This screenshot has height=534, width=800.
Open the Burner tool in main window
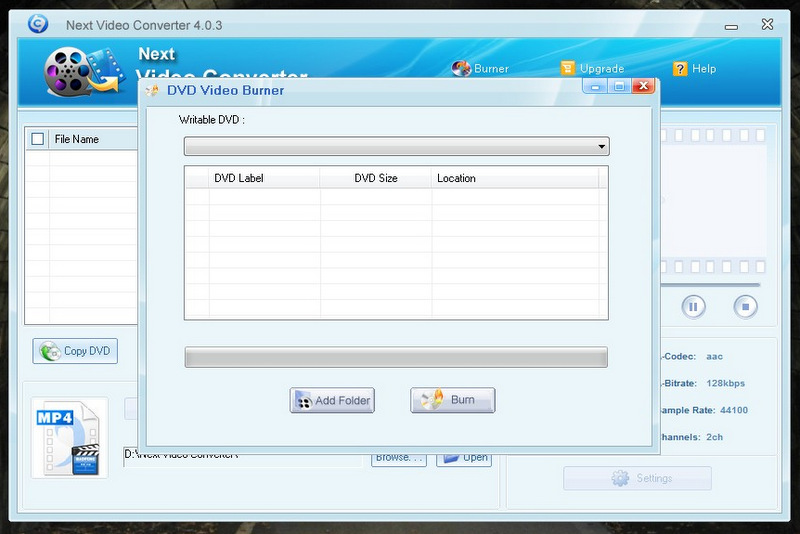[480, 68]
